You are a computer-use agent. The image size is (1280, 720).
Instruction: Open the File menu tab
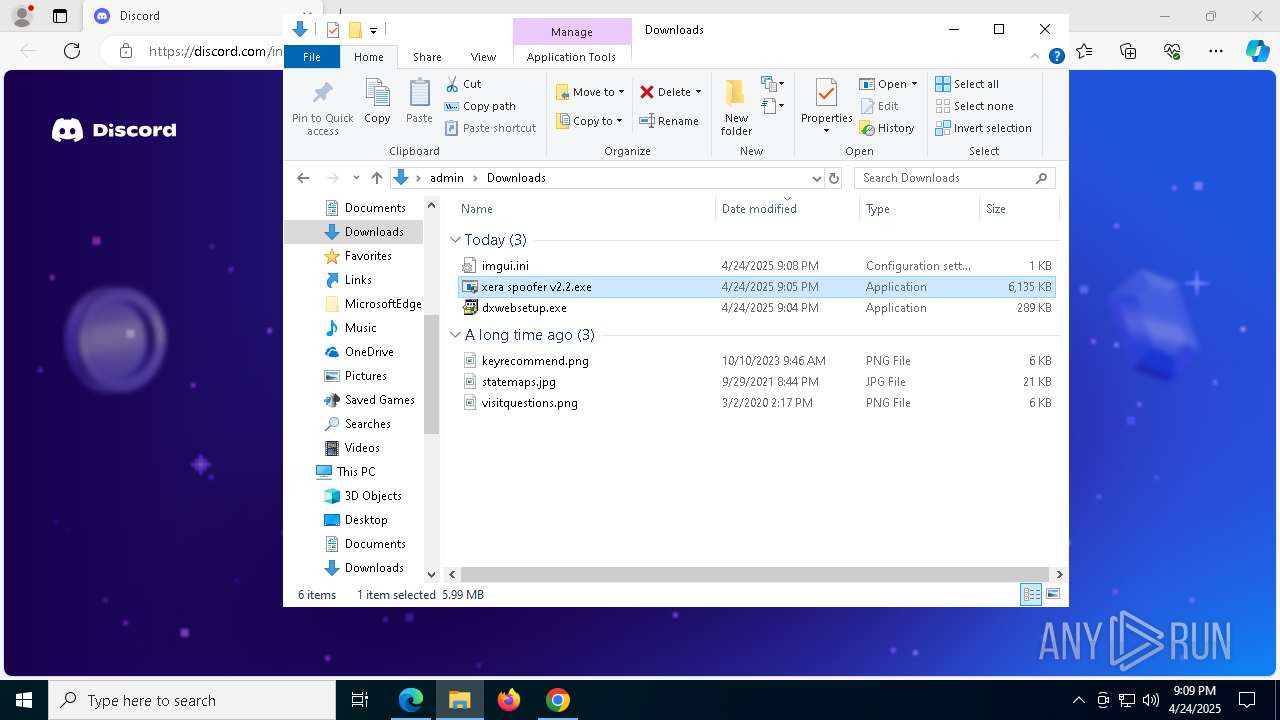point(312,57)
